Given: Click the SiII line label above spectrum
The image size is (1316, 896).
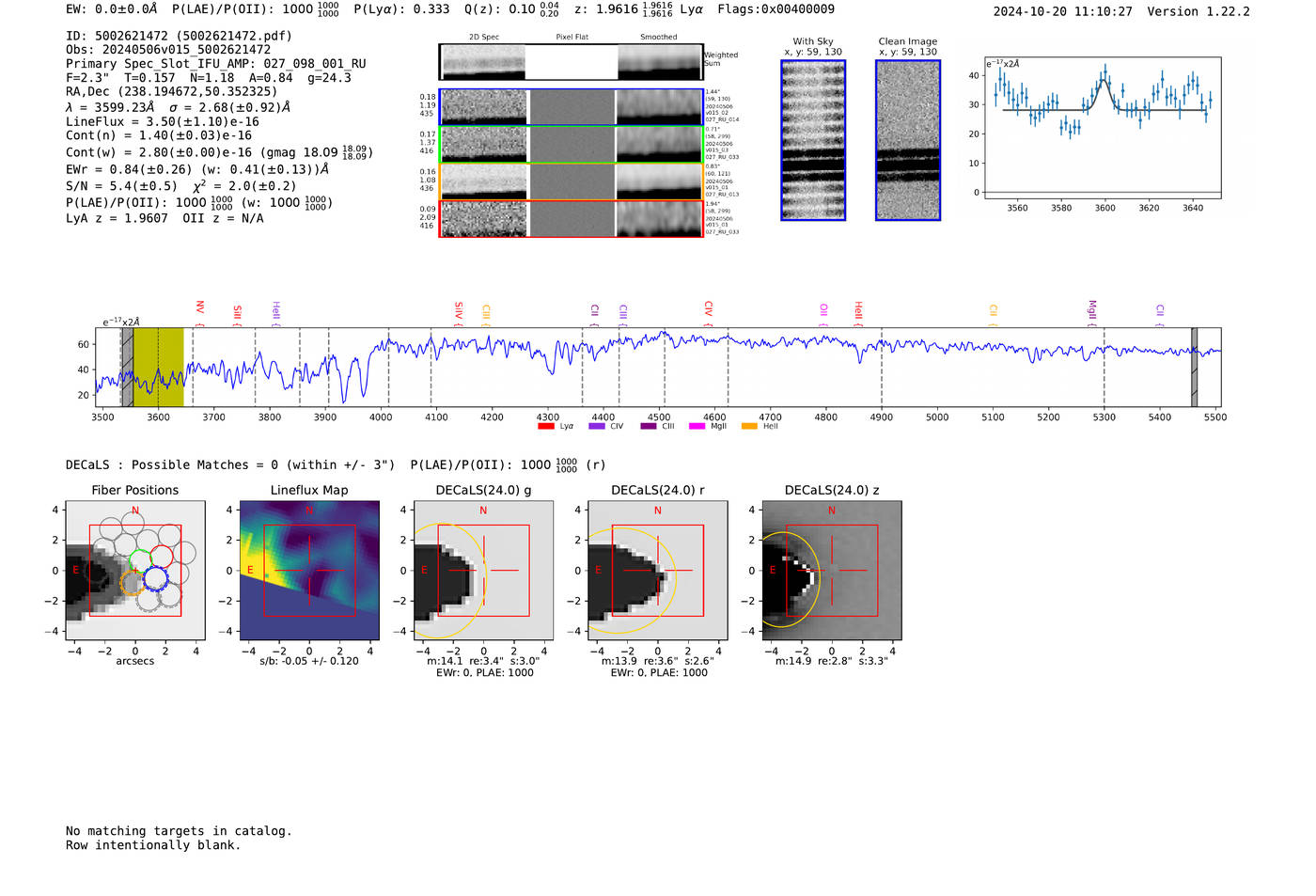Looking at the screenshot, I should 237,312.
